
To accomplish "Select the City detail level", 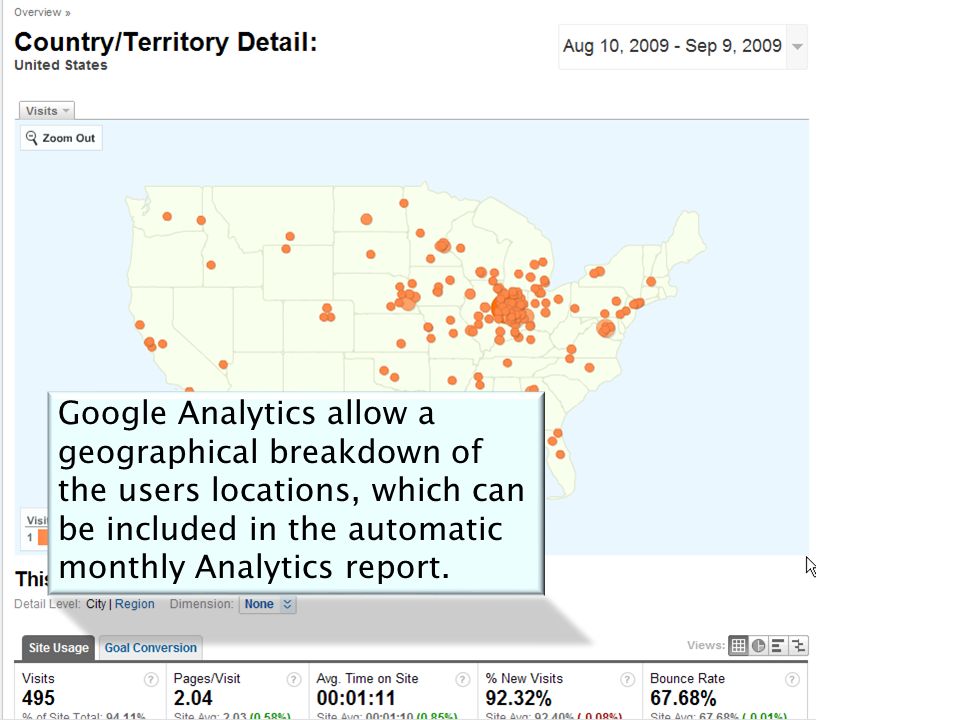I will coord(96,604).
